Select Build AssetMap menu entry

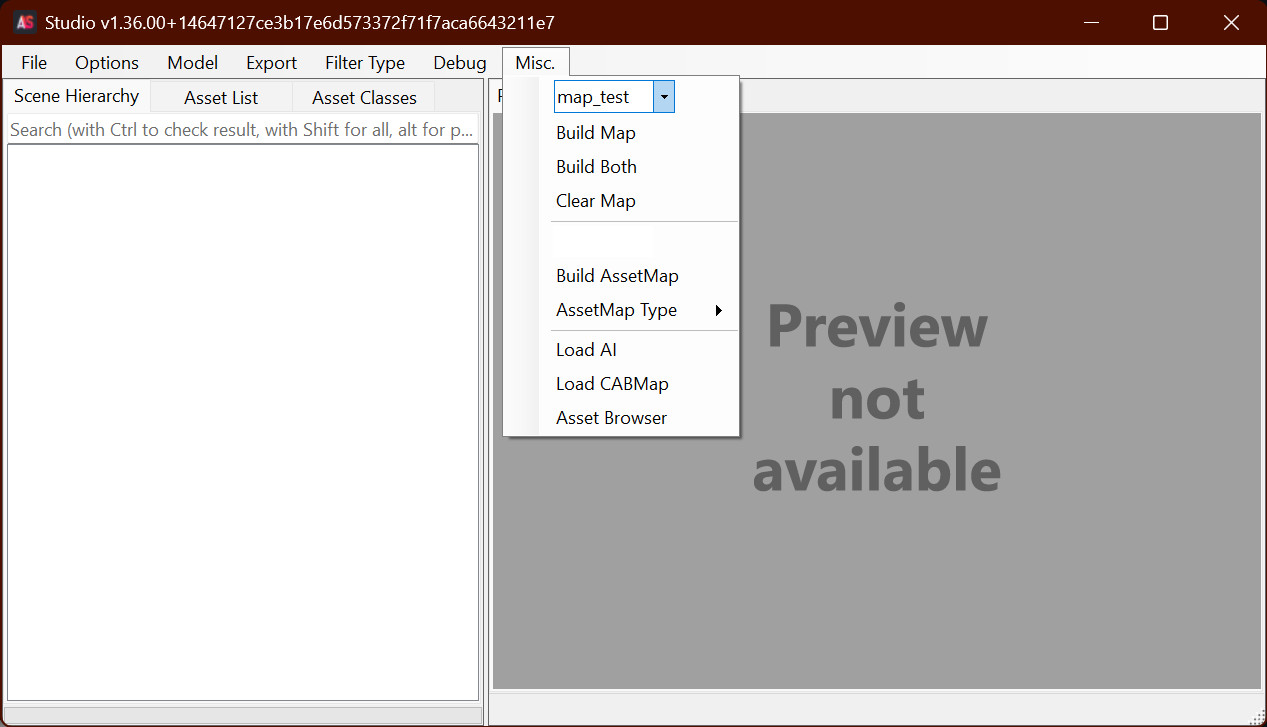pos(621,276)
